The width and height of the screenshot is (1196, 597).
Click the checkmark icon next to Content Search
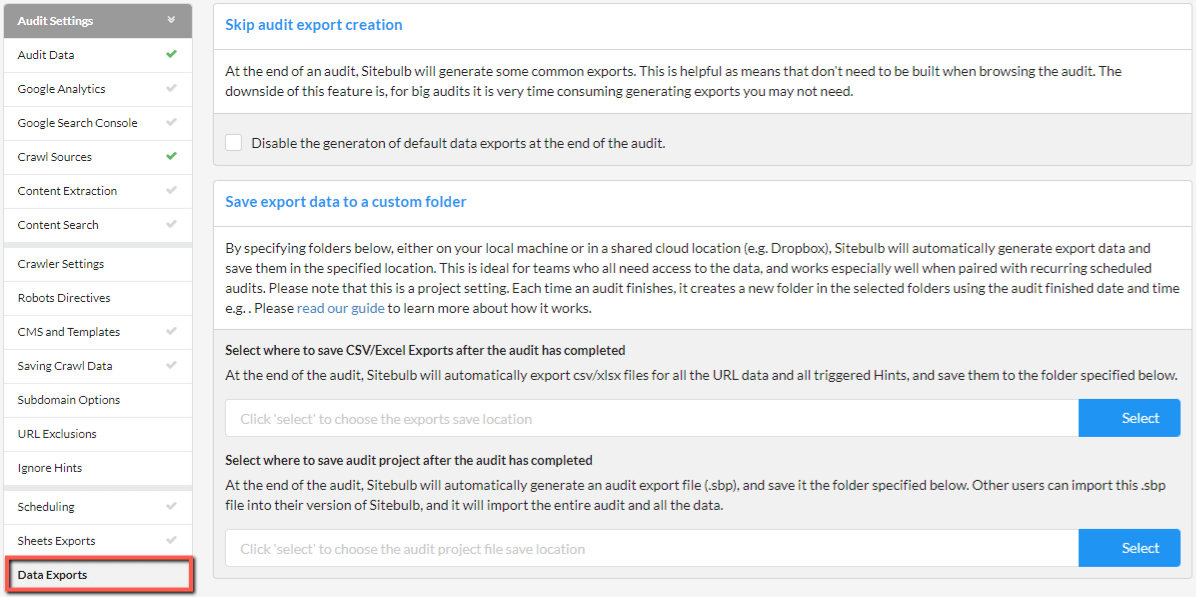[172, 224]
